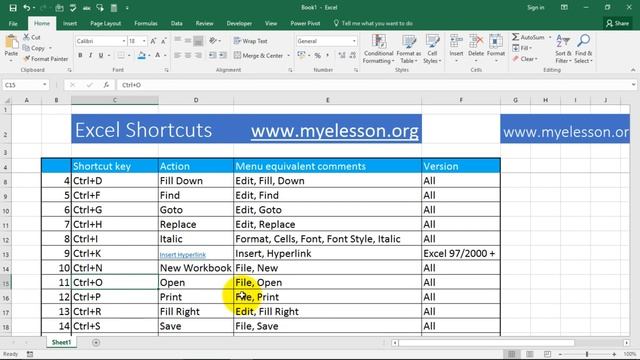Viewport: 640px width, 360px height.
Task: Switch to the Insert tab
Action: pyautogui.click(x=70, y=24)
